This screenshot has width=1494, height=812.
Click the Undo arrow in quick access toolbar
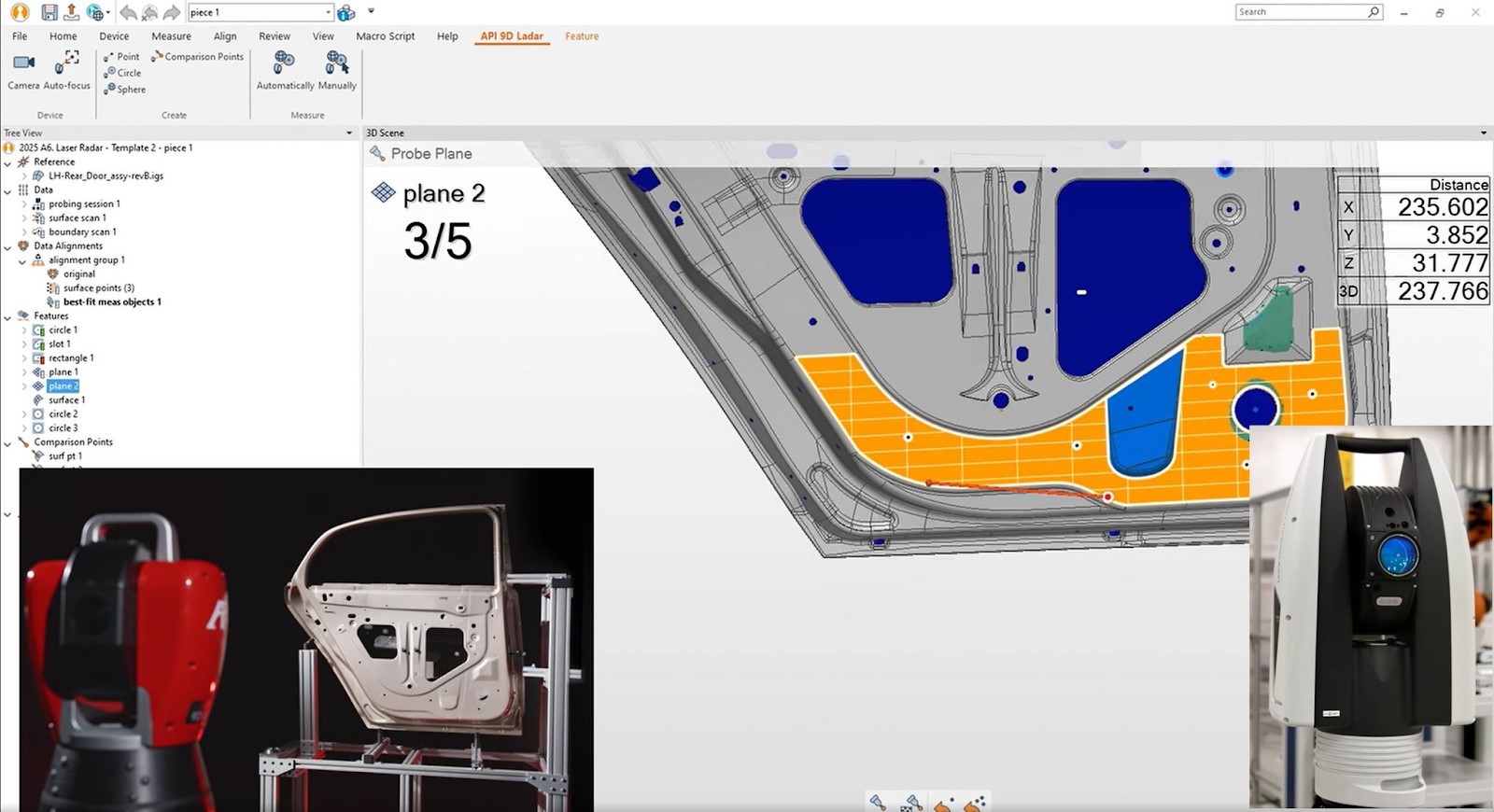click(127, 12)
